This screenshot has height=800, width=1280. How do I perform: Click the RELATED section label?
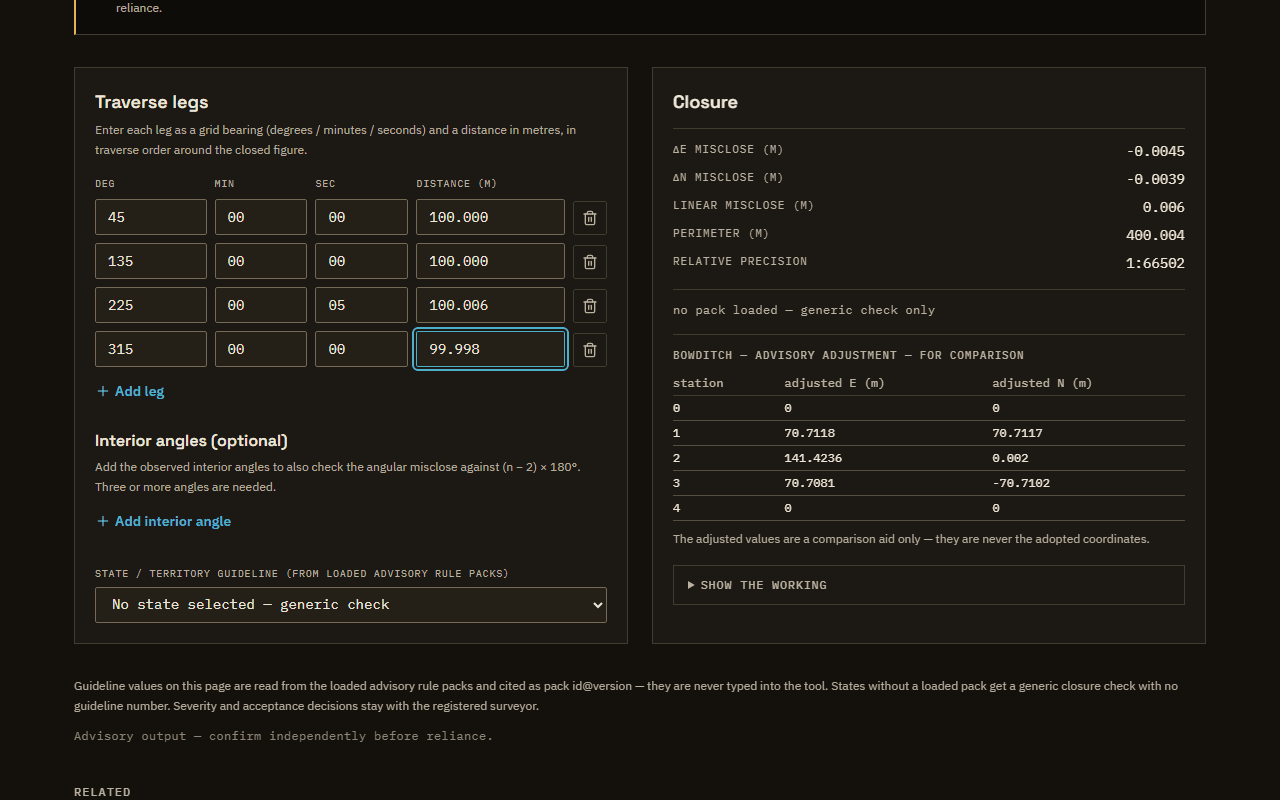(x=102, y=792)
